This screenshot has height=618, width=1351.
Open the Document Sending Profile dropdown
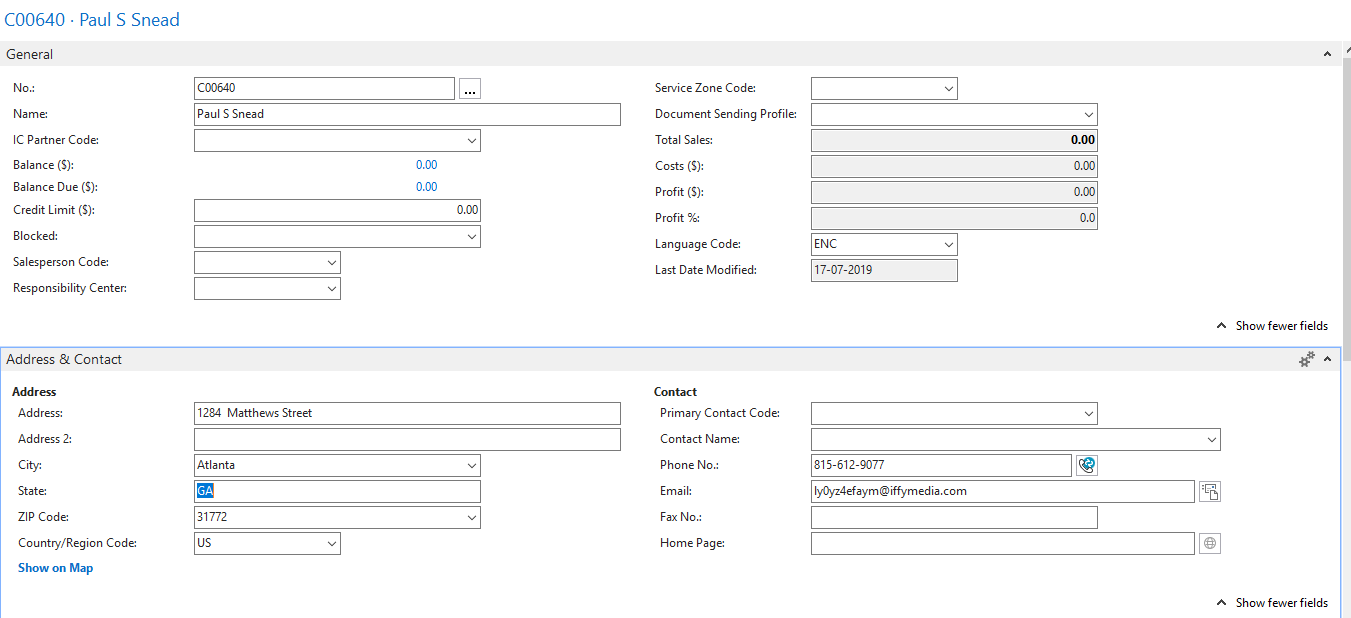coord(1088,114)
